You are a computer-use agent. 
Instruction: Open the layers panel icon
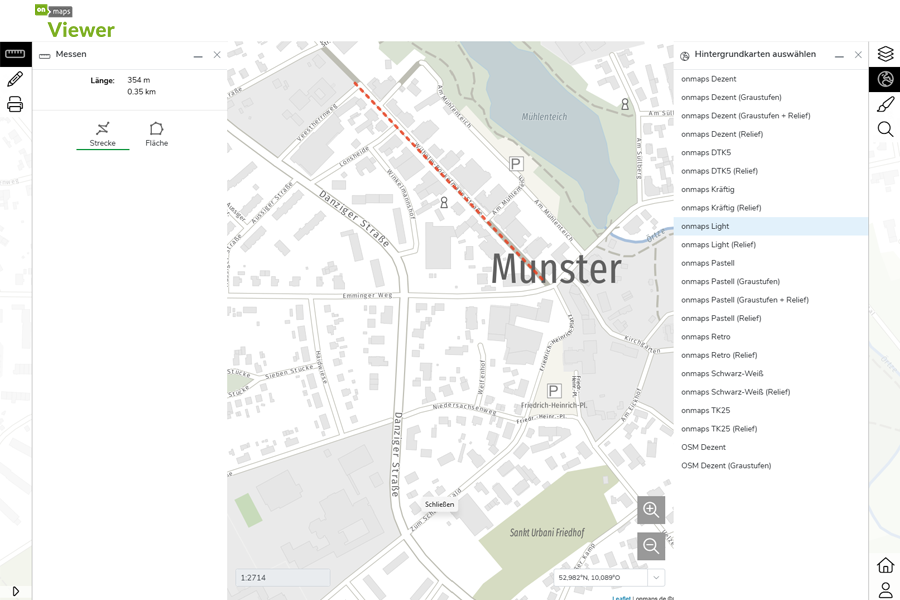pos(885,54)
